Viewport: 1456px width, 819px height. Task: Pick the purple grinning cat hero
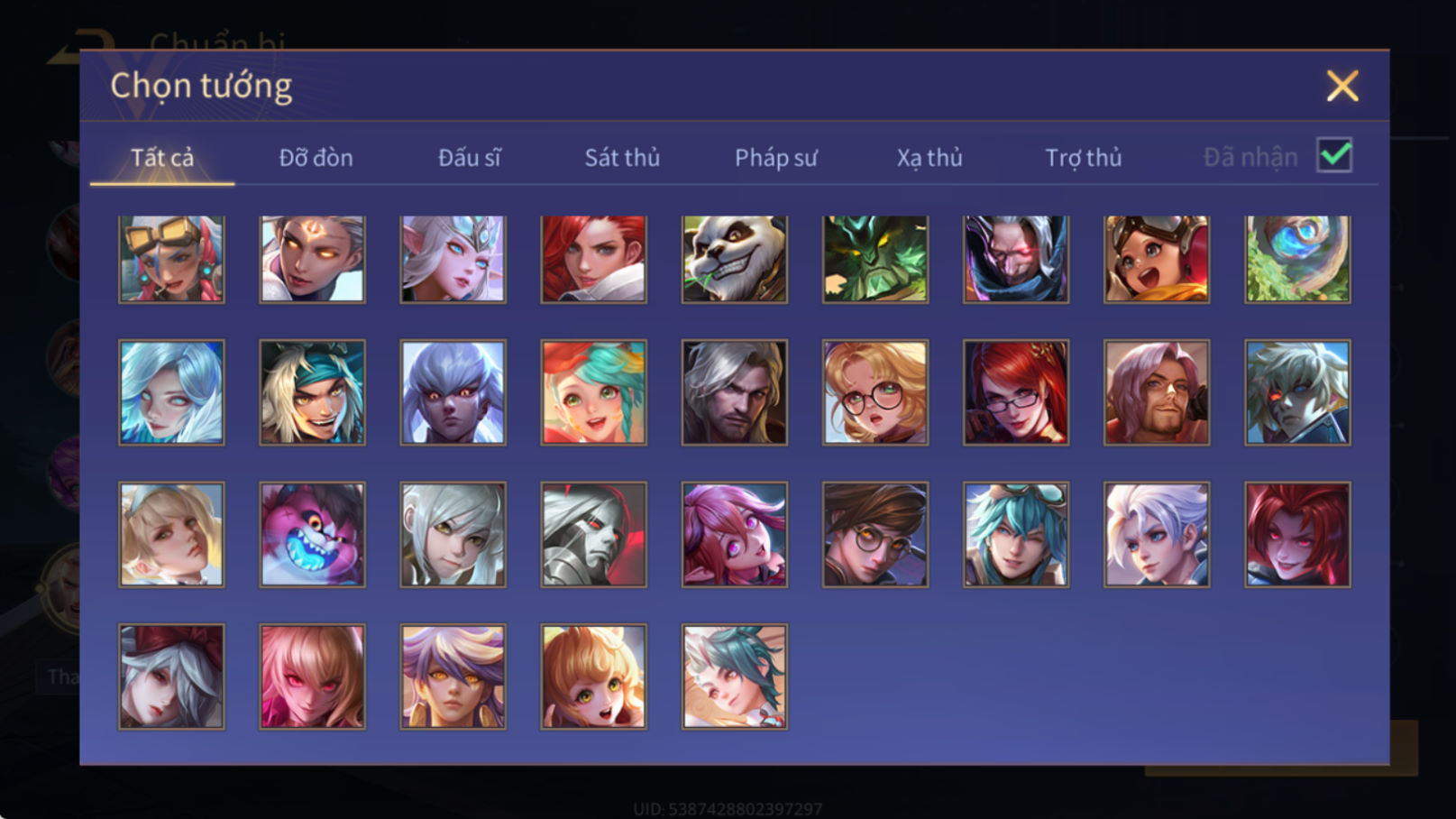click(312, 534)
